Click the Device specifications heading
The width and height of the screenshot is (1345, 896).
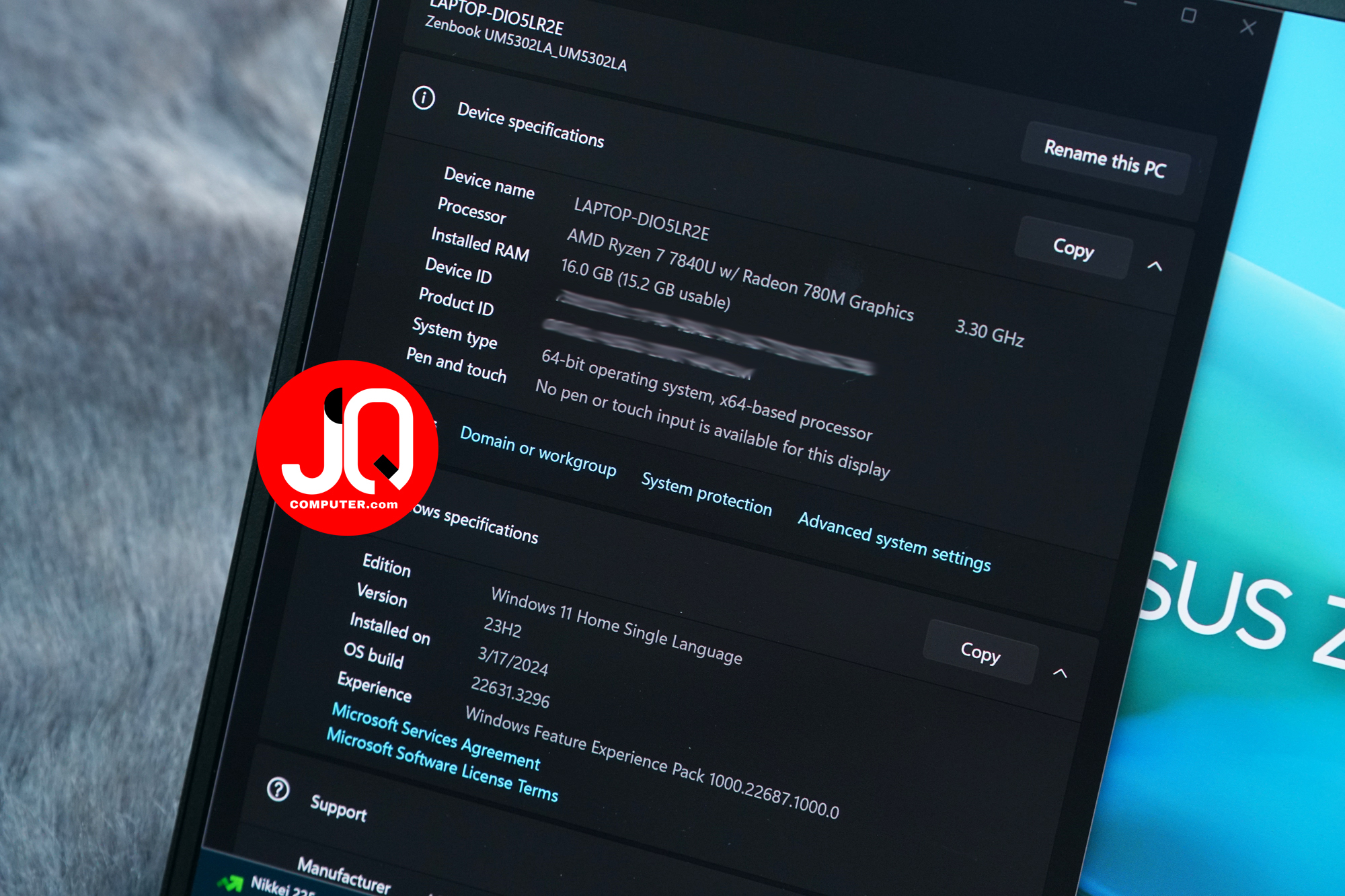531,124
